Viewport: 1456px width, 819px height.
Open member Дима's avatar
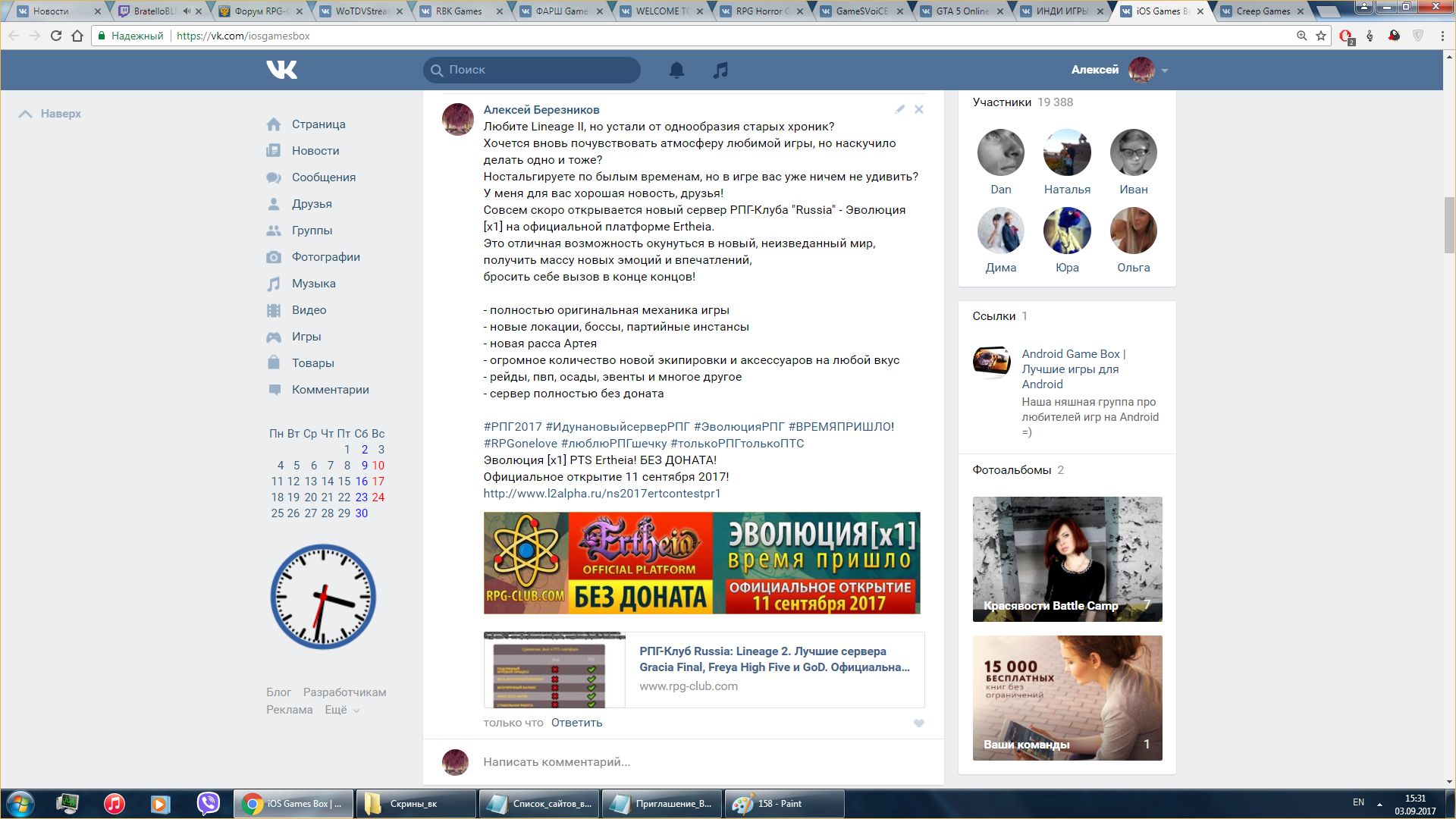(1000, 231)
